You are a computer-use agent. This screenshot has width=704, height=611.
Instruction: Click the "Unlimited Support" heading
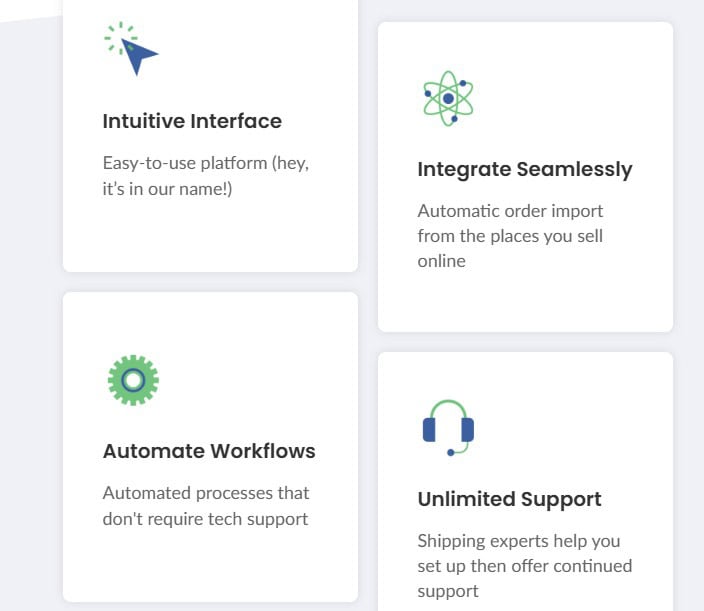tap(509, 499)
